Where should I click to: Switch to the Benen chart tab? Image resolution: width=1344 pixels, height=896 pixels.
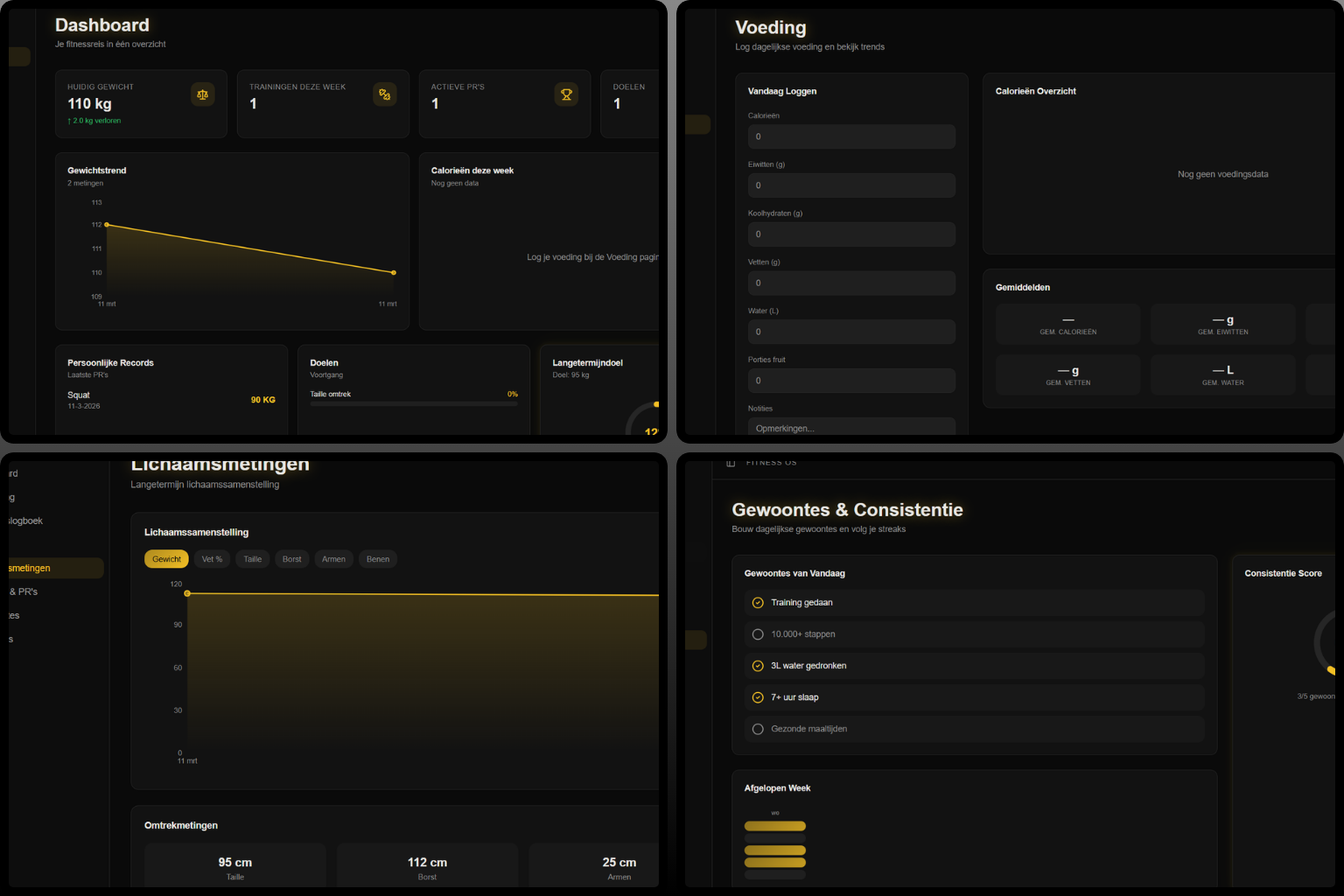pyautogui.click(x=378, y=559)
